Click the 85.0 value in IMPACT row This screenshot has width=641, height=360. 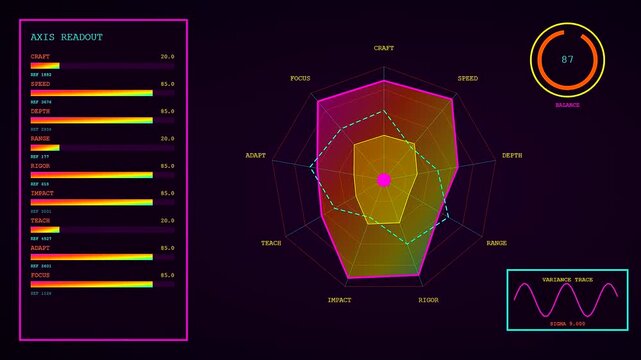click(167, 193)
